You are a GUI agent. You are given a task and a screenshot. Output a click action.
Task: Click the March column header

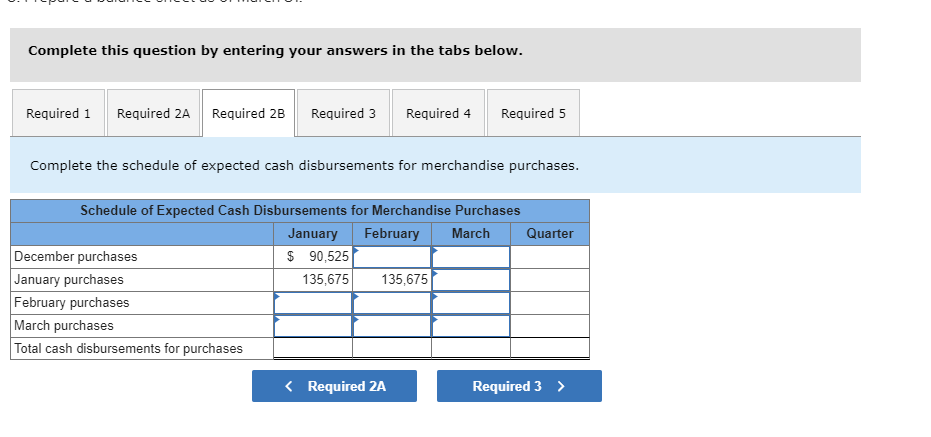click(471, 234)
